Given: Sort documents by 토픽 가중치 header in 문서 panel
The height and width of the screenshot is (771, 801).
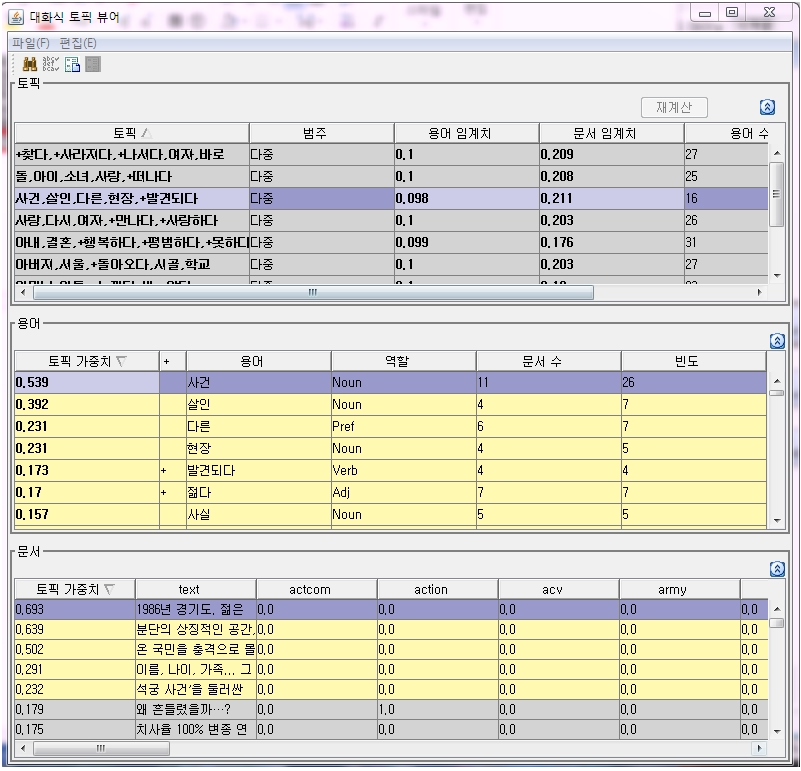Looking at the screenshot, I should point(75,589).
